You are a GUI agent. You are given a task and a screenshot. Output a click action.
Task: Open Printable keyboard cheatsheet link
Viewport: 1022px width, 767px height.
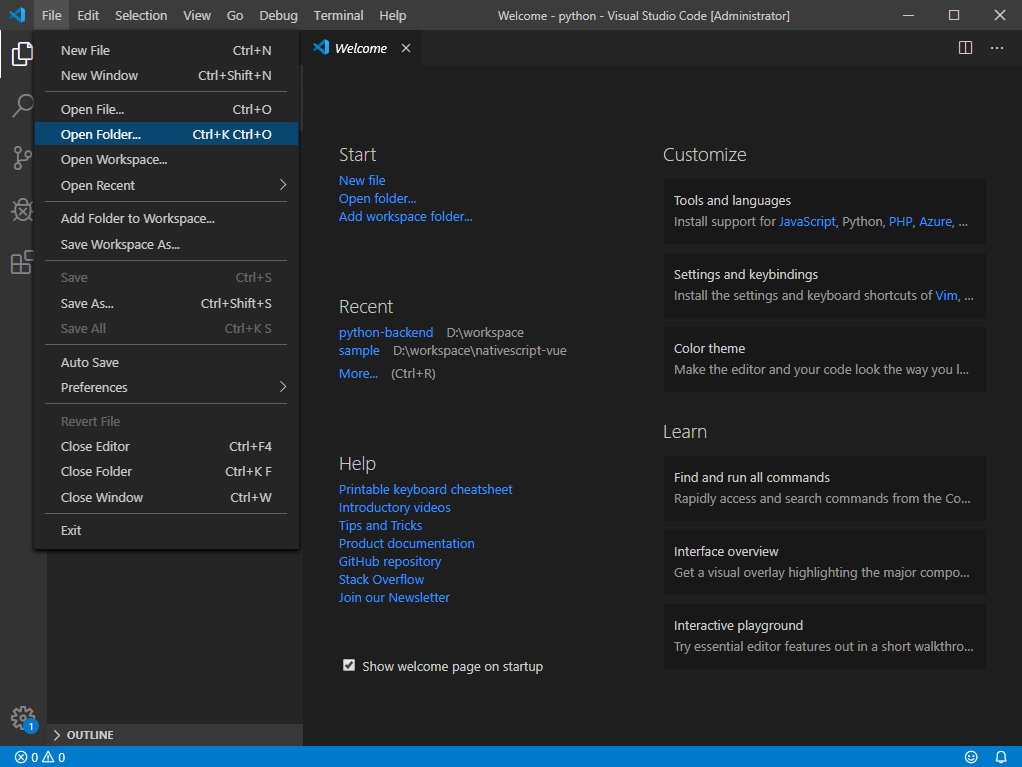[425, 489]
